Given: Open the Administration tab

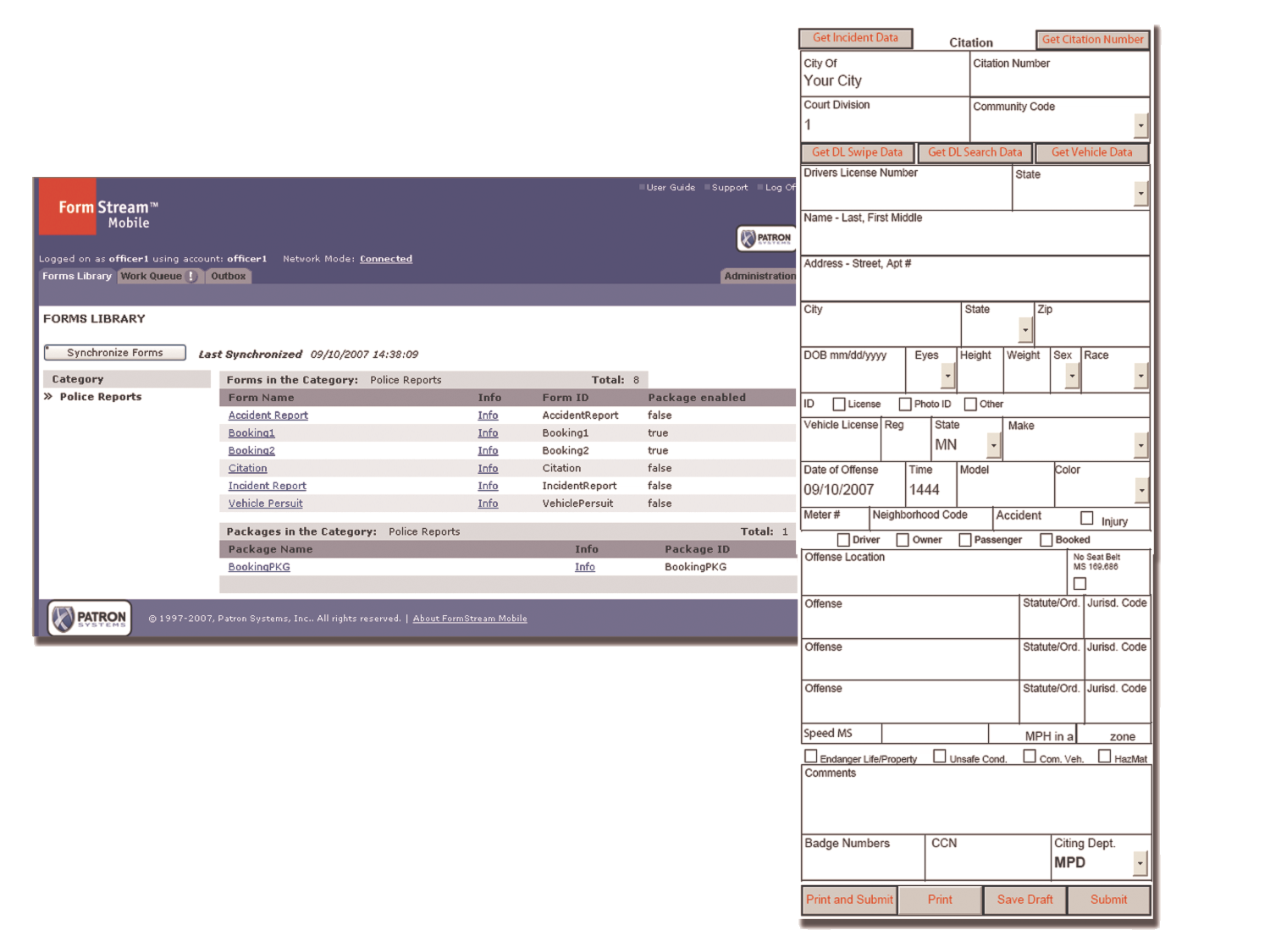Looking at the screenshot, I should [759, 276].
